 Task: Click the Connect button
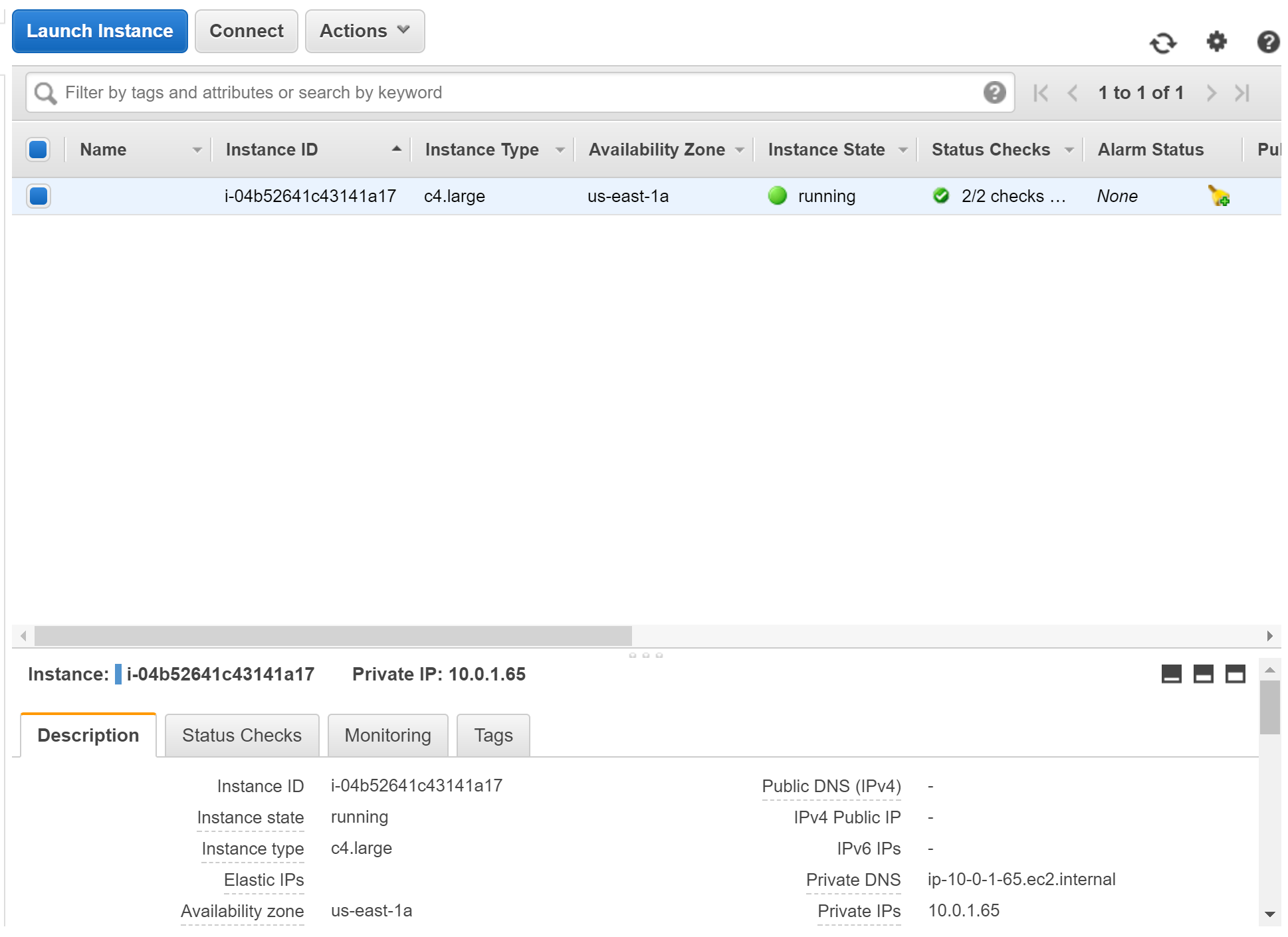(246, 30)
